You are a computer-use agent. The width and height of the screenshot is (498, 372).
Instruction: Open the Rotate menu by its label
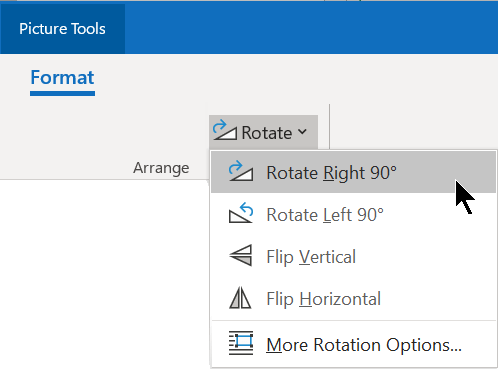tap(267, 133)
